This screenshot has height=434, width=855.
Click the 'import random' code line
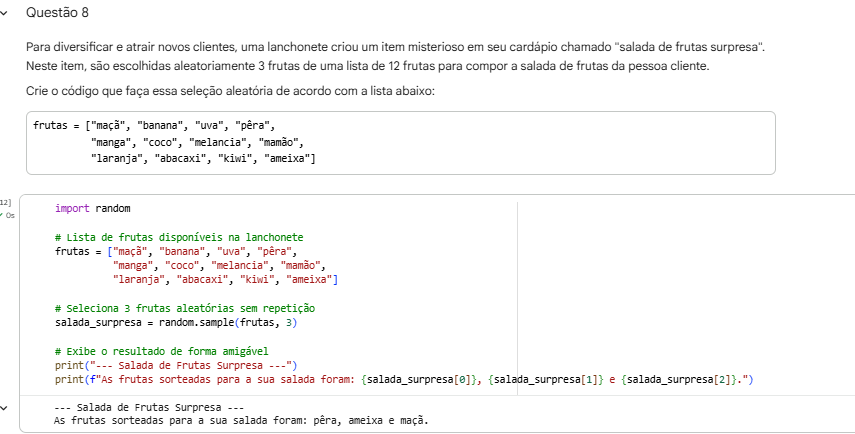(x=93, y=208)
